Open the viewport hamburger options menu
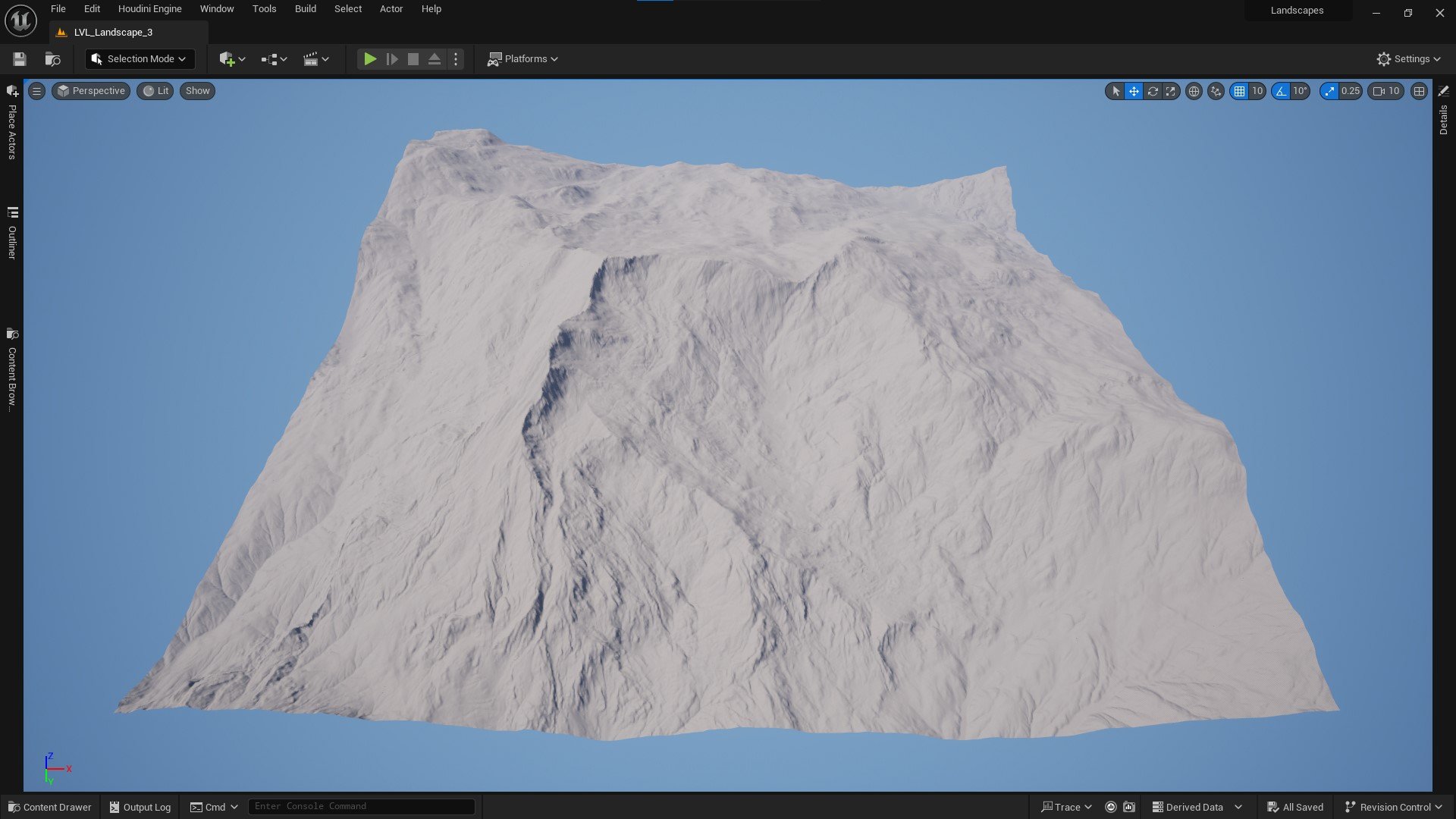The height and width of the screenshot is (819, 1456). 36,91
